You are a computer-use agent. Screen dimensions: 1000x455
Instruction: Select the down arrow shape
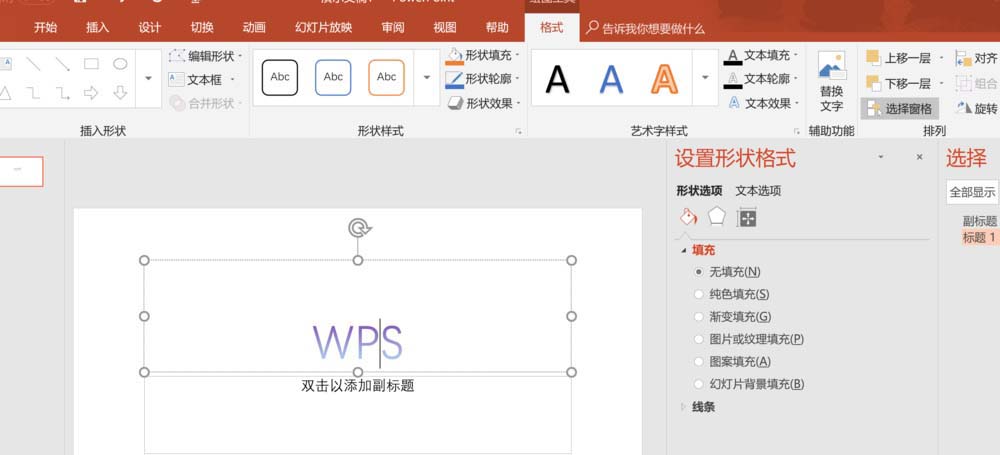(121, 93)
